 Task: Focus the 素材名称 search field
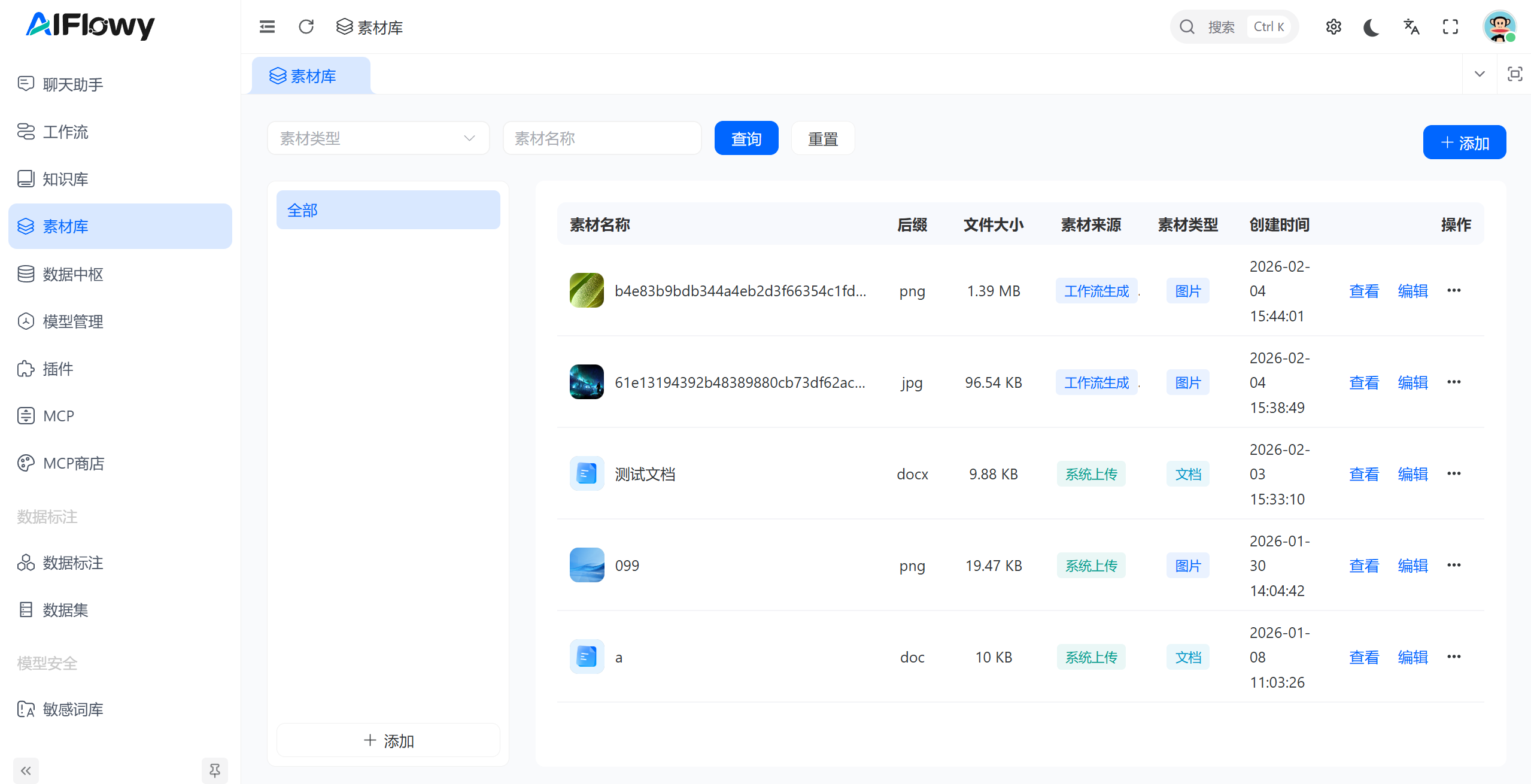(602, 138)
